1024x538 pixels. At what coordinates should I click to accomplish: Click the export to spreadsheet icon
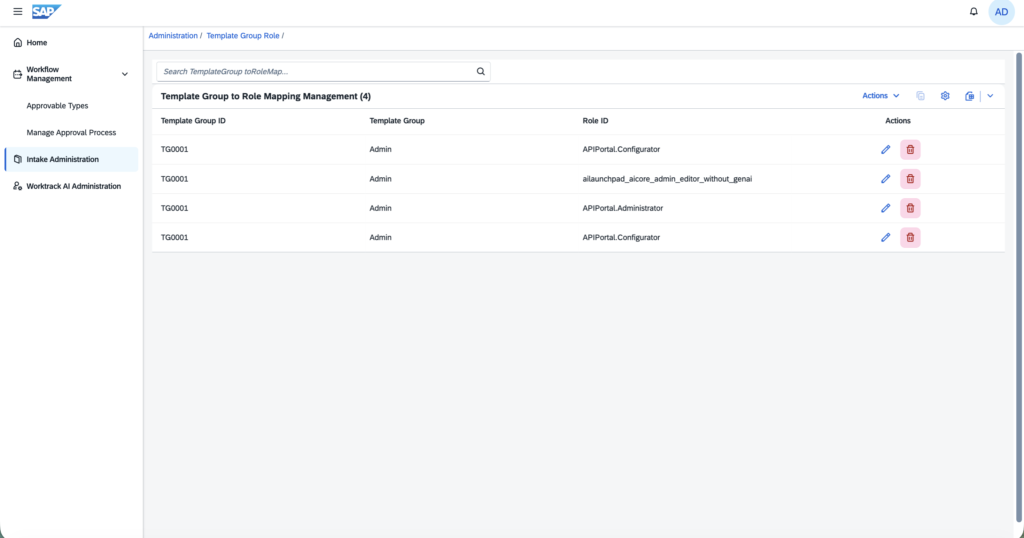970,96
